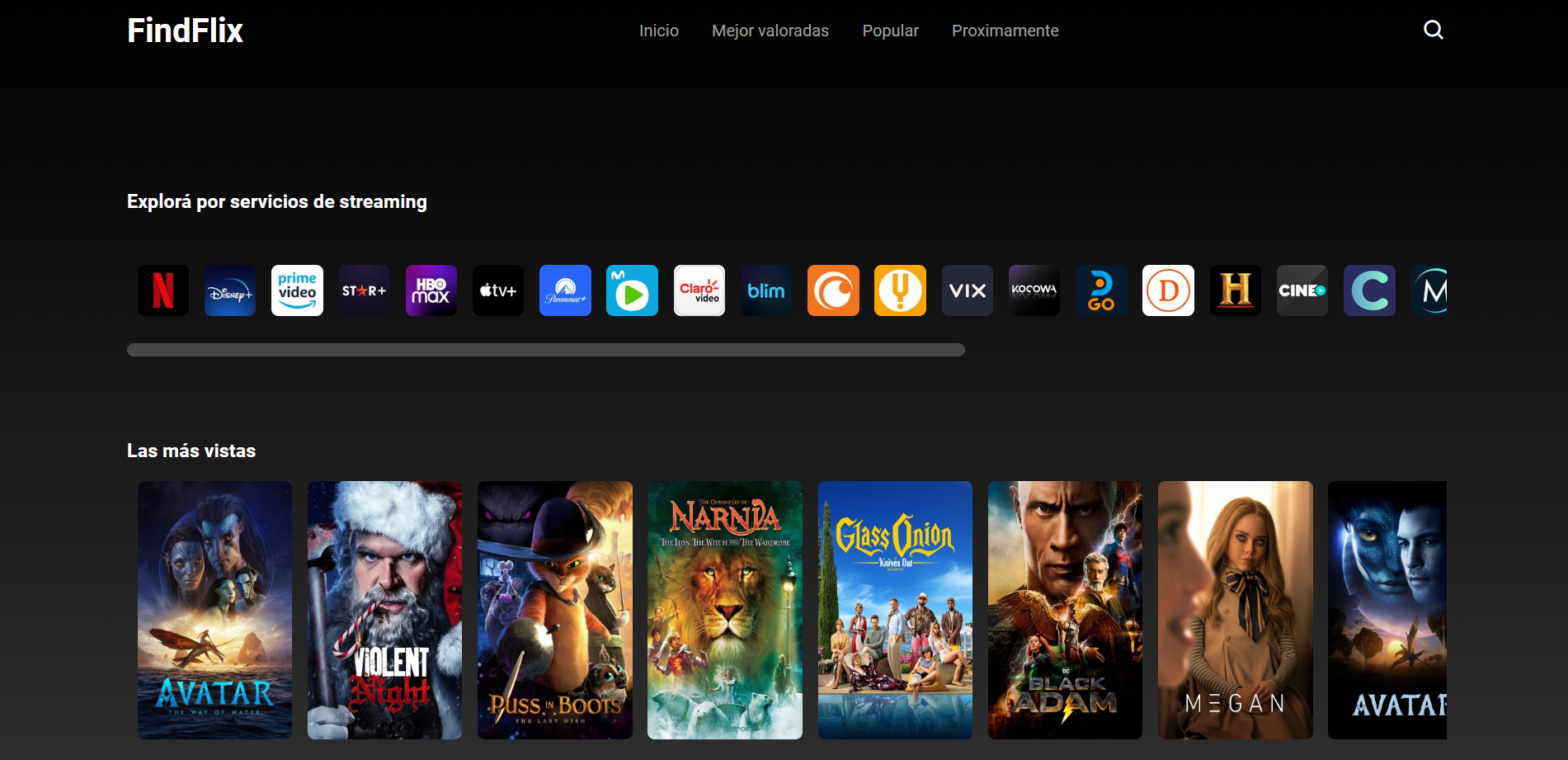
Task: Select Puss in Boots The Last Wish
Action: pos(555,610)
